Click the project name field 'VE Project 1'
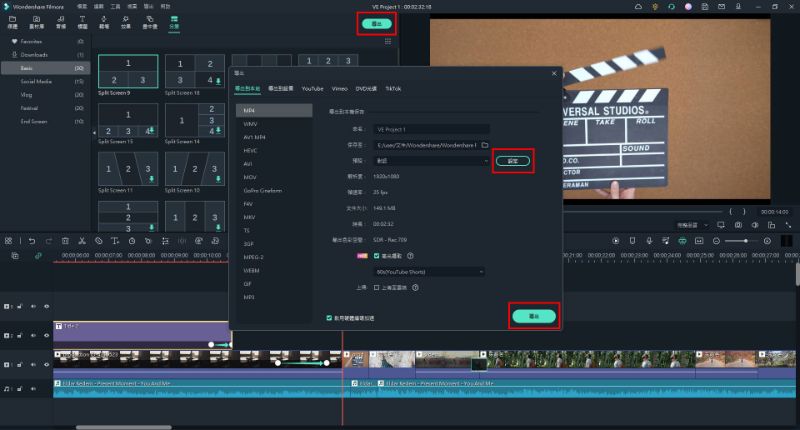This screenshot has width=800, height=430. [432, 130]
